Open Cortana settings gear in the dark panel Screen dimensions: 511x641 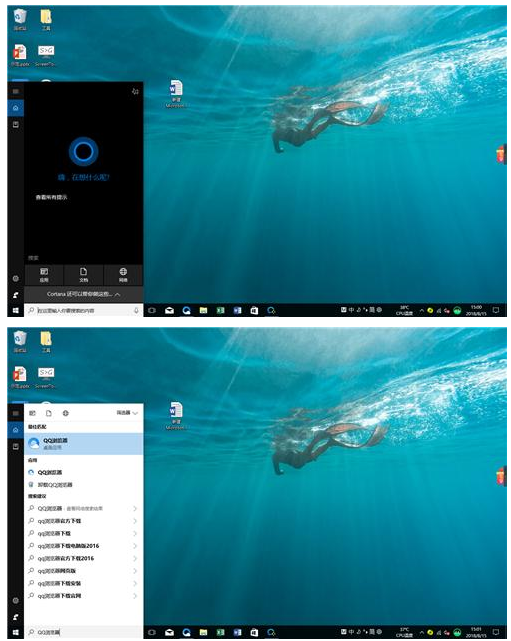point(16,278)
